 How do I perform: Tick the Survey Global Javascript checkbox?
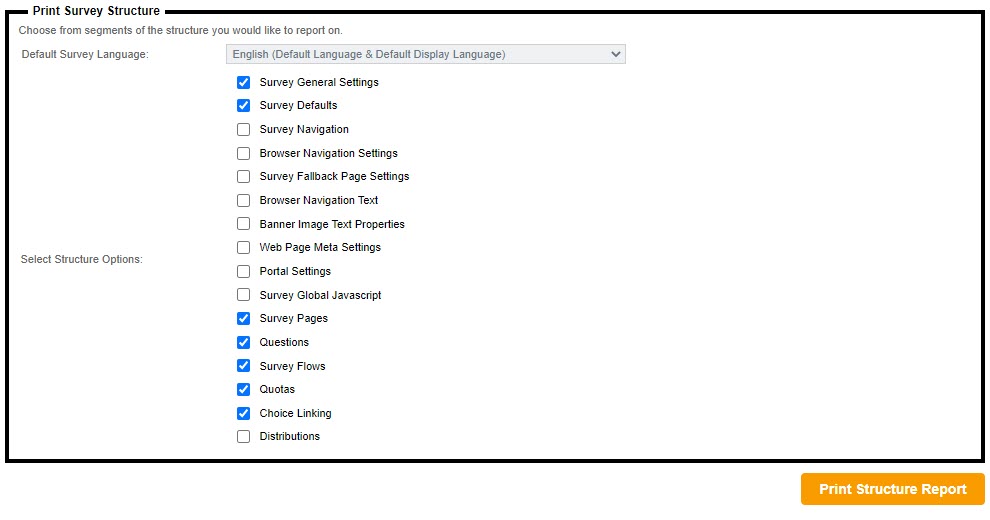243,295
